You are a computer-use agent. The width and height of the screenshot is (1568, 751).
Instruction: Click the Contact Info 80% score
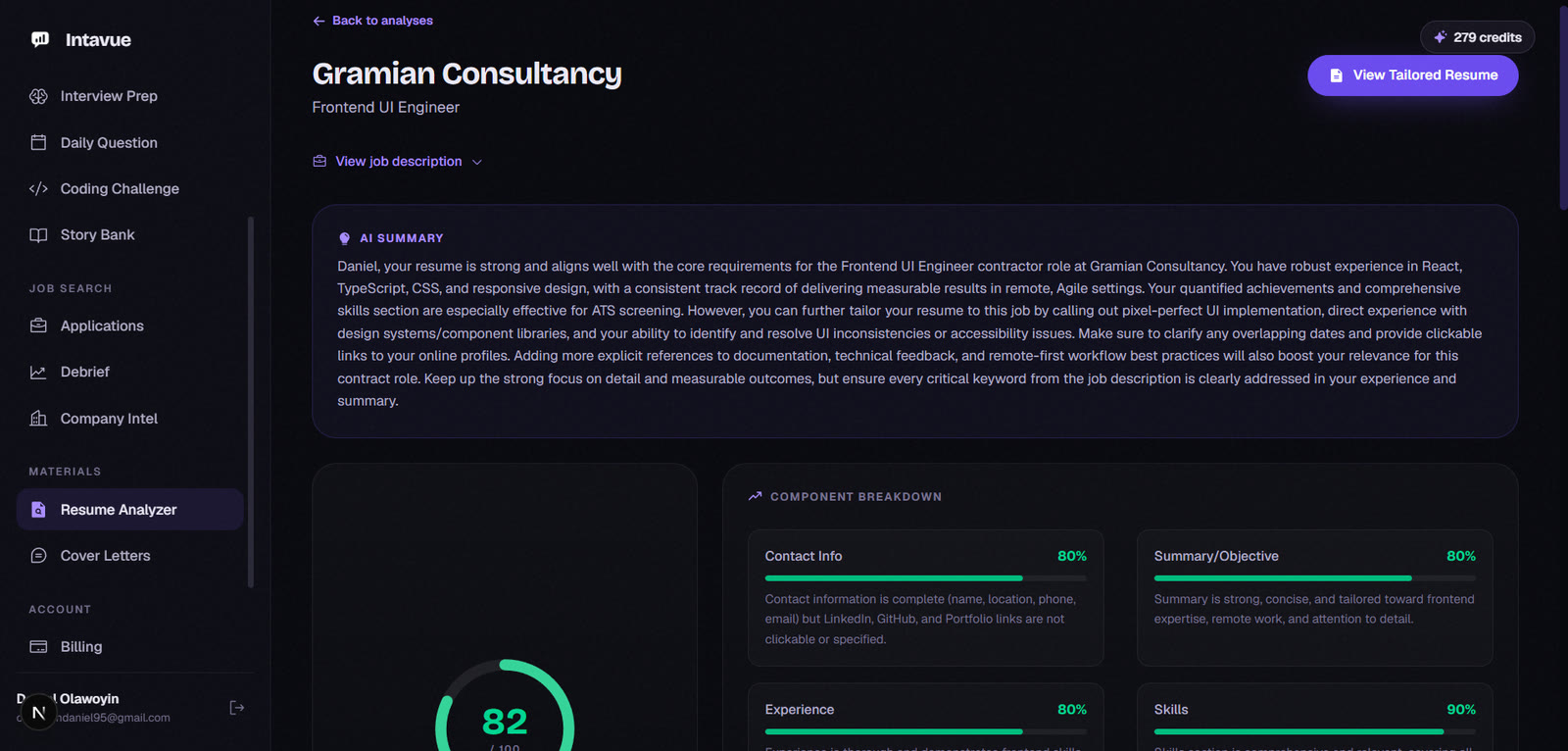point(1071,556)
